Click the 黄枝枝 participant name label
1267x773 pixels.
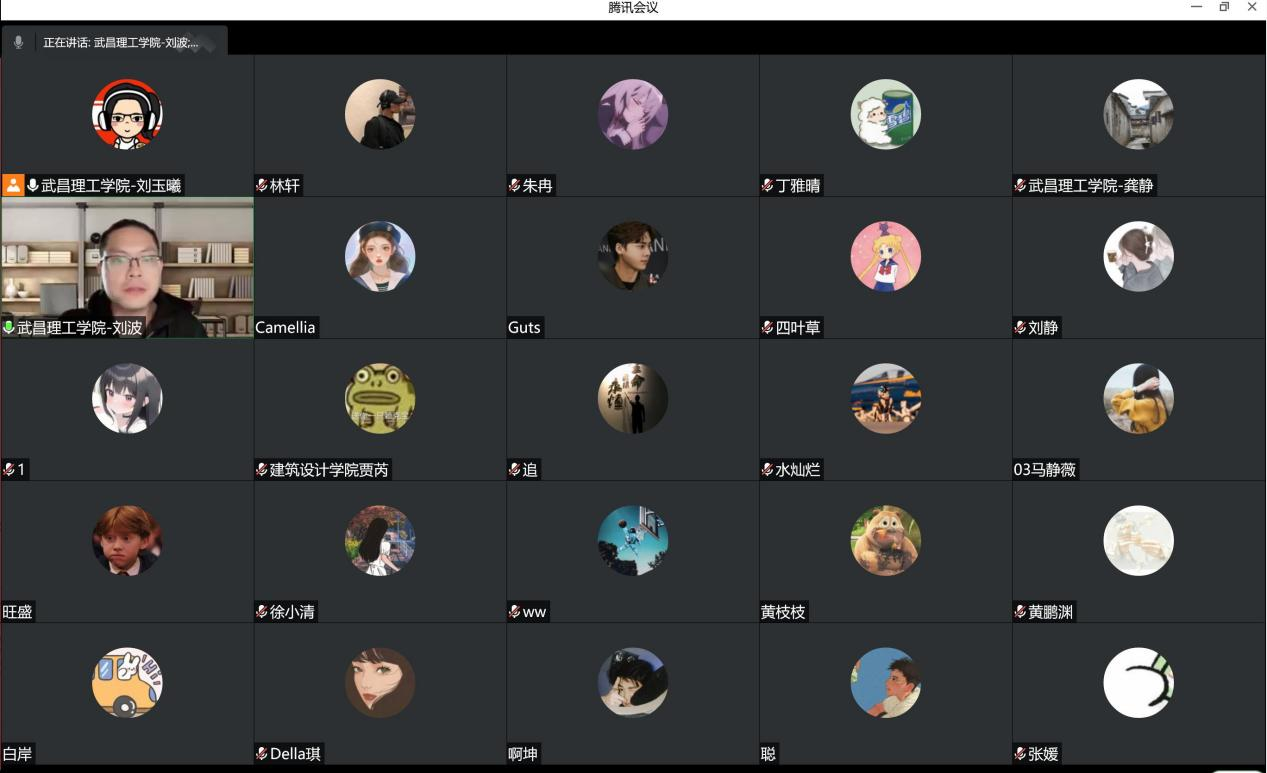tap(783, 611)
